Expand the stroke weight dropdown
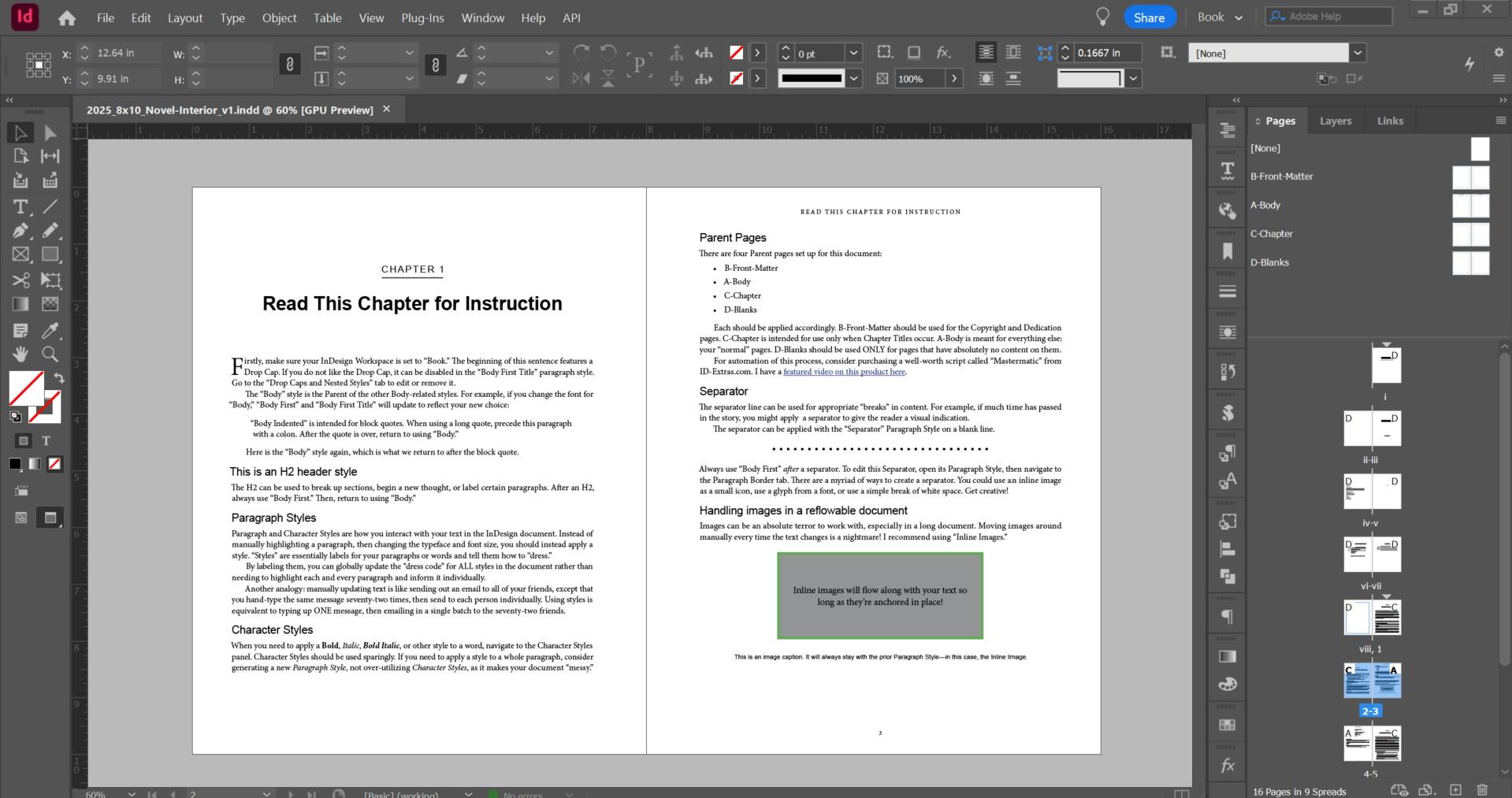The image size is (1512, 798). [x=853, y=54]
